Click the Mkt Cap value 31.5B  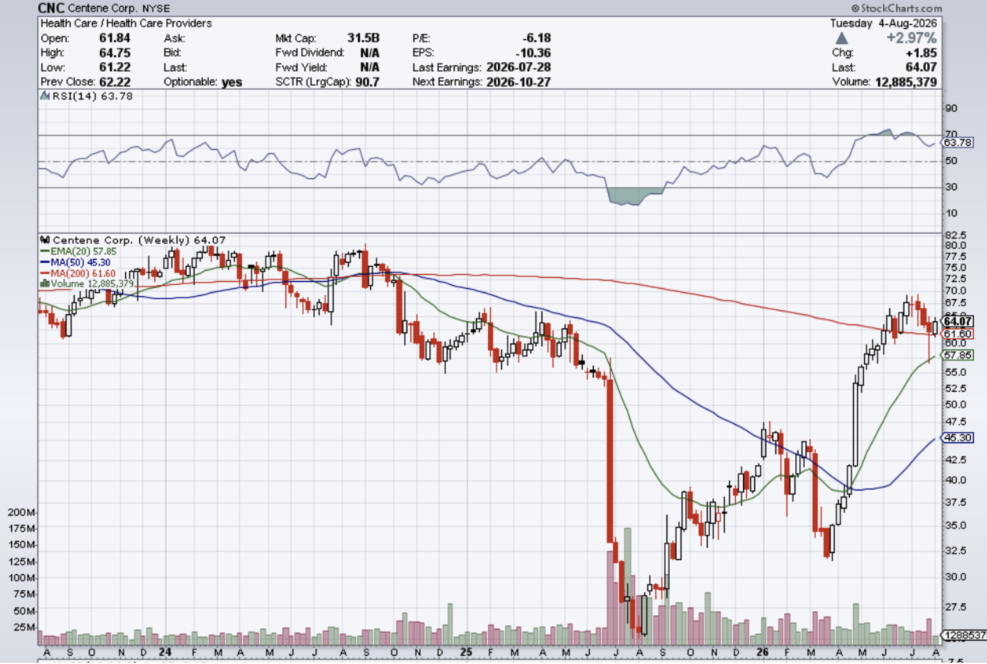click(x=363, y=38)
